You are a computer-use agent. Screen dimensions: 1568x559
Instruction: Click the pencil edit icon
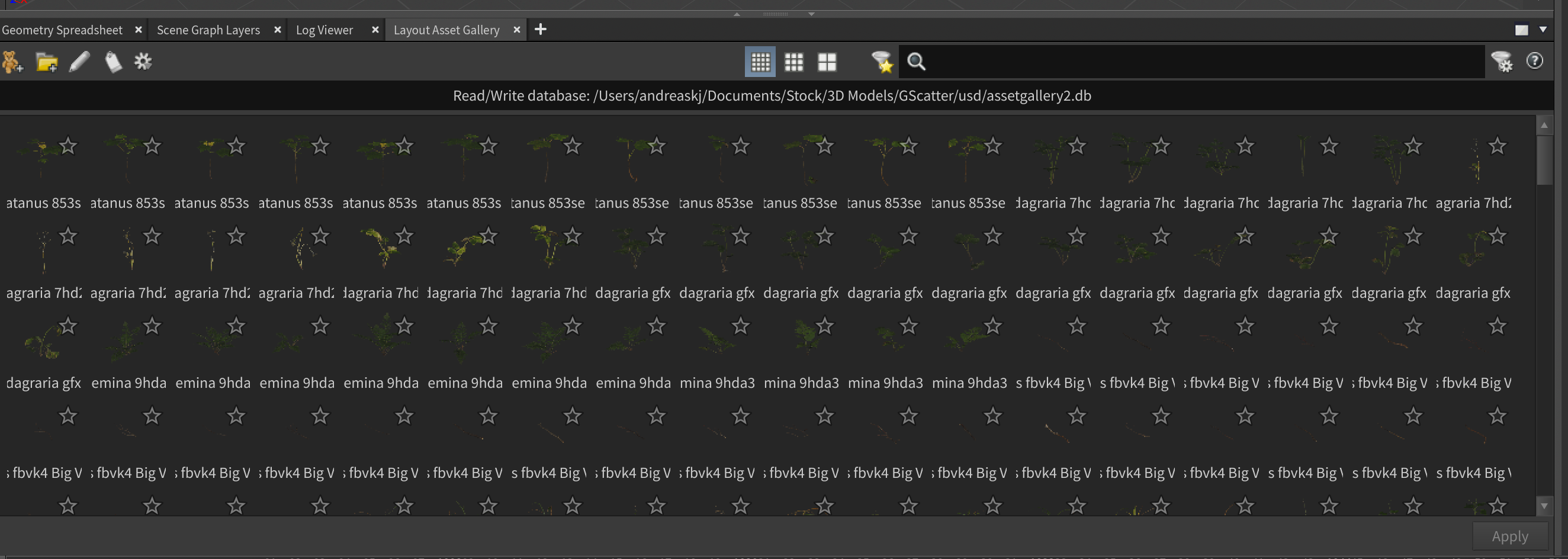(x=80, y=62)
